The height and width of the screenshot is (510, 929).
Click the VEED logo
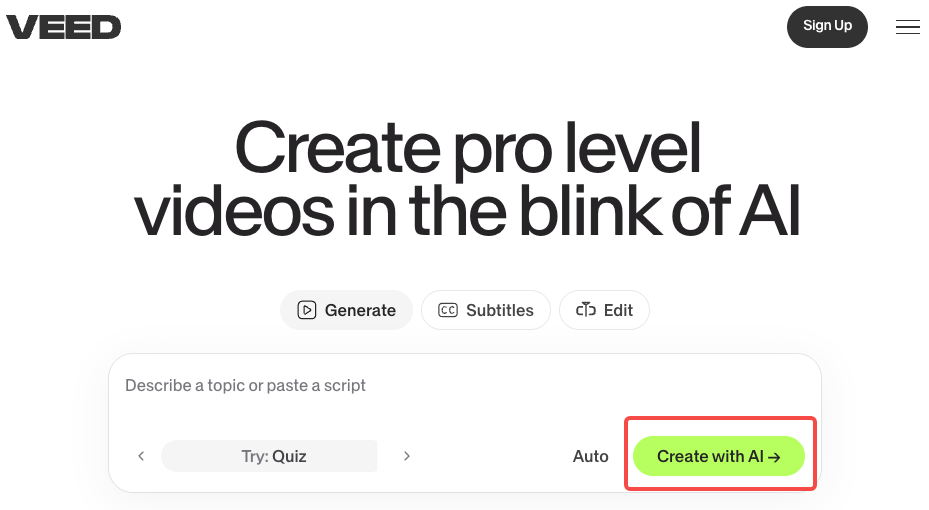pyautogui.click(x=64, y=27)
